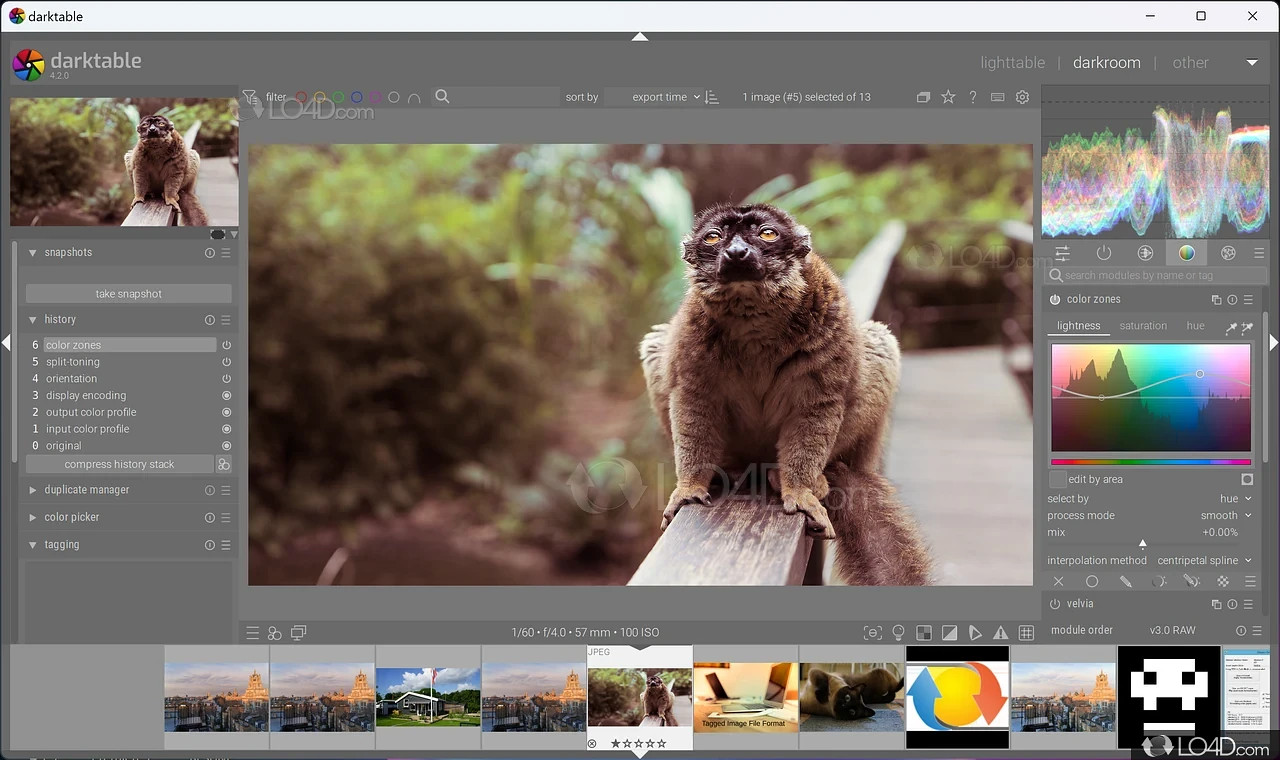This screenshot has height=760, width=1280.
Task: Choose uniform blending circle icon
Action: 1092,581
